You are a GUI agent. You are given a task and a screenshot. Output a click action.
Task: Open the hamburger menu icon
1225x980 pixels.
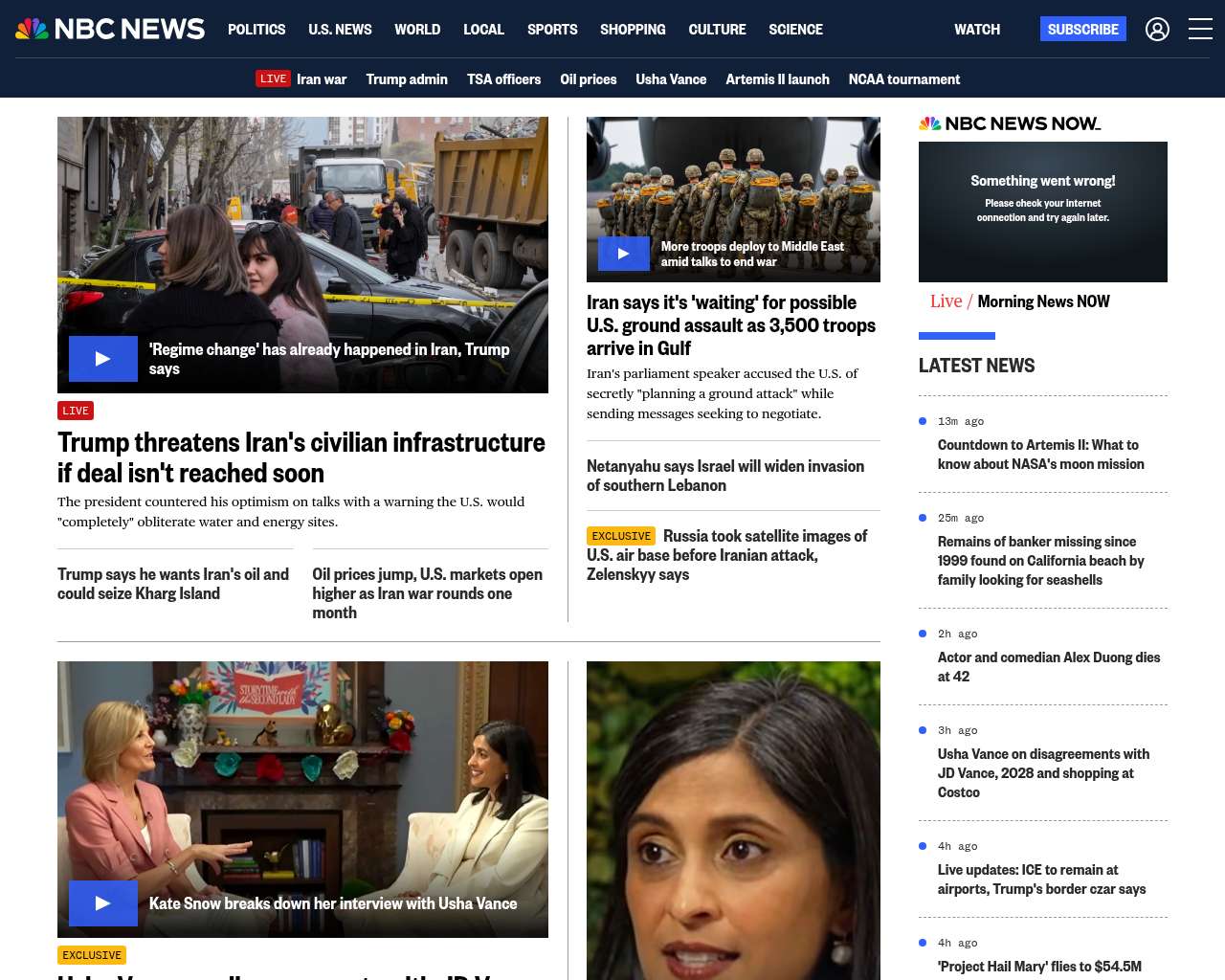(1200, 30)
